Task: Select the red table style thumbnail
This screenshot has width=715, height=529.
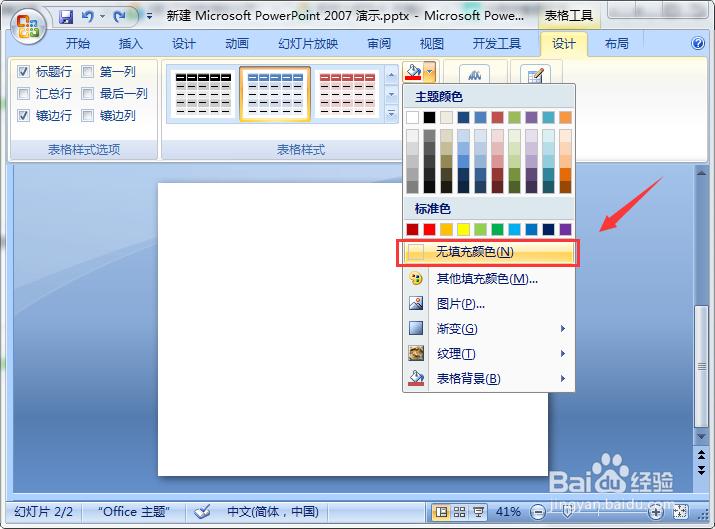Action: (347, 93)
